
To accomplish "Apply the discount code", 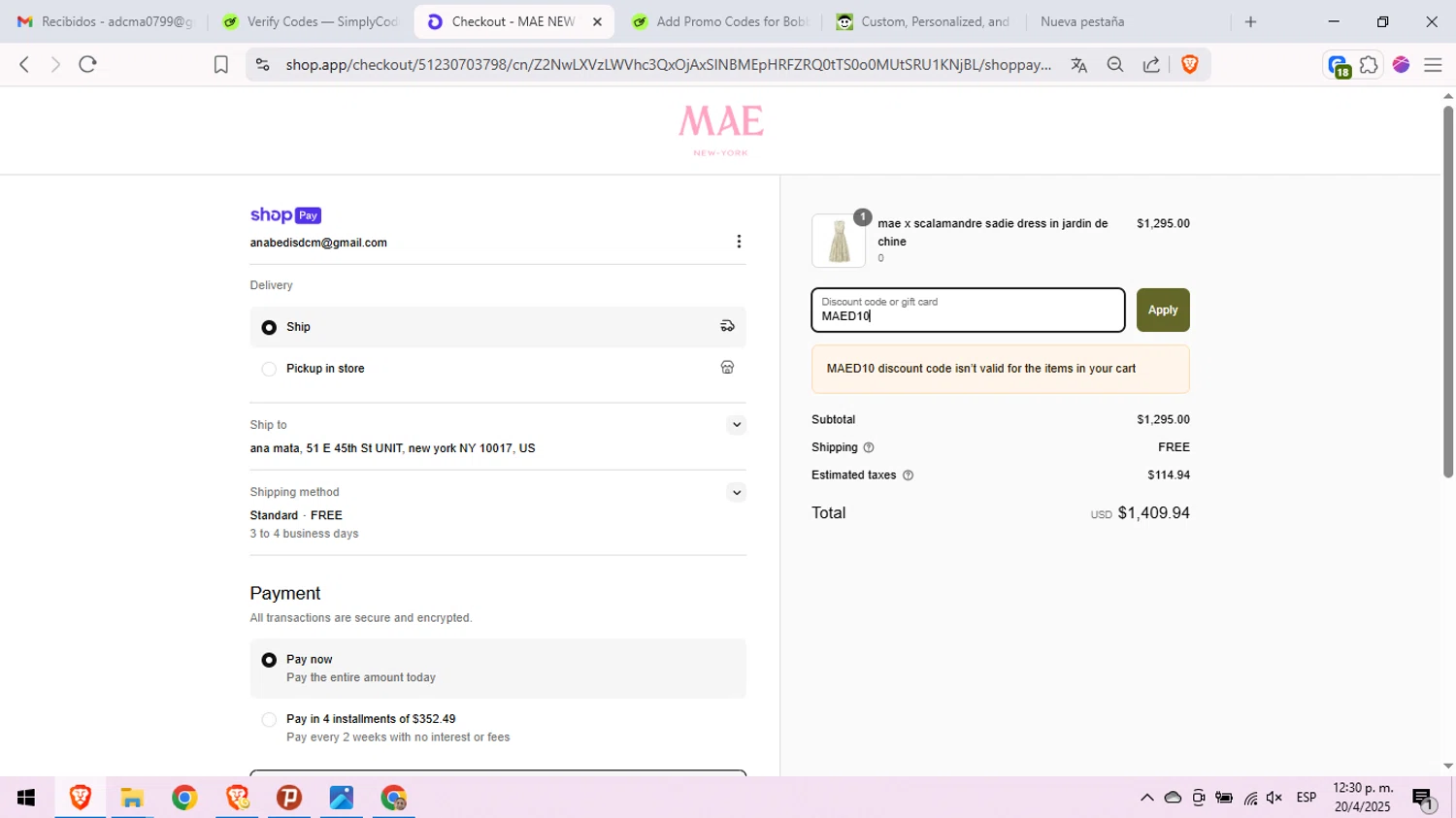I will (x=1163, y=311).
